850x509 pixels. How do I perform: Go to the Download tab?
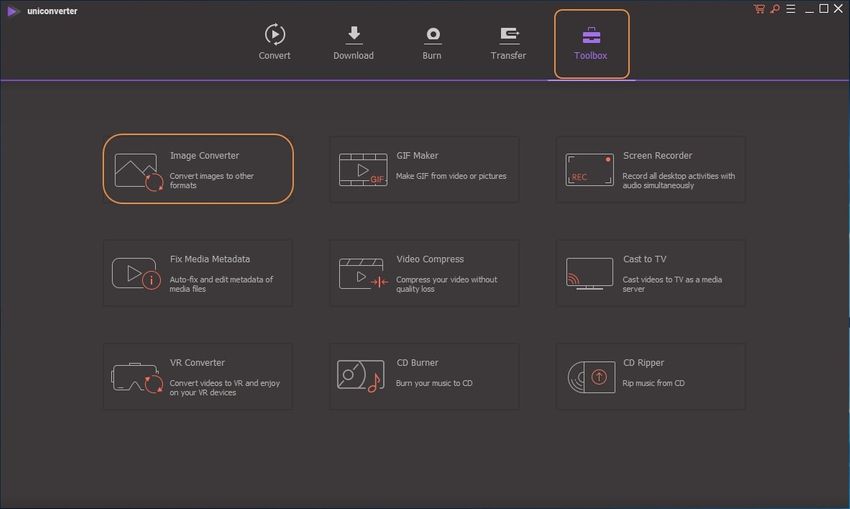coord(353,43)
